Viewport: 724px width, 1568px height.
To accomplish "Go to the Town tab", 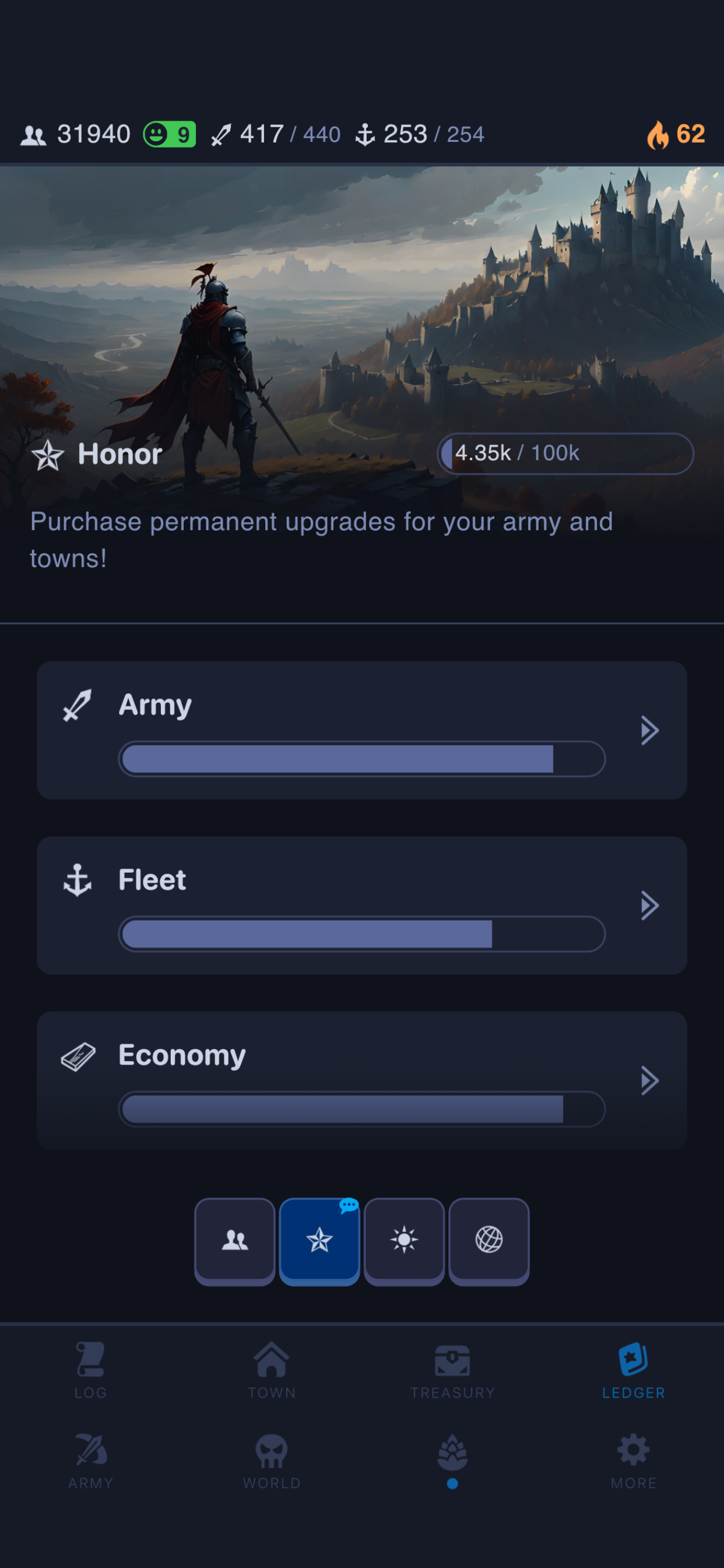I will point(271,1371).
